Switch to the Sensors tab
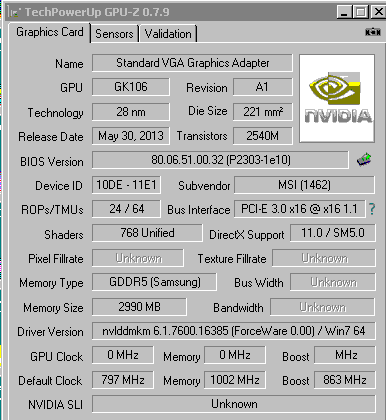The image size is (386, 420). pyautogui.click(x=114, y=34)
